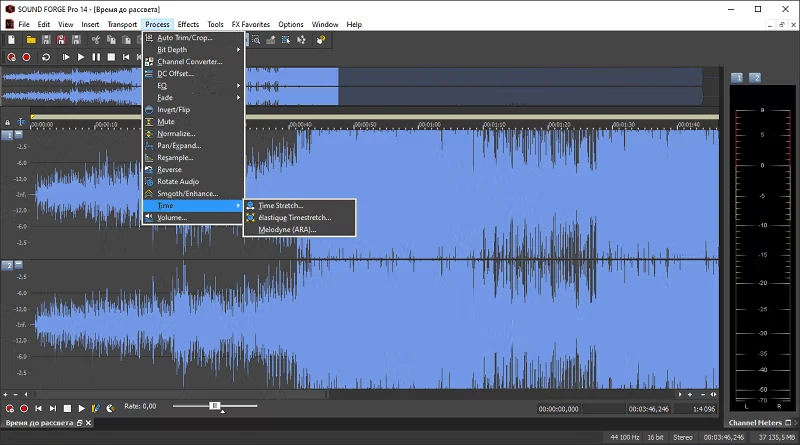Image resolution: width=800 pixels, height=445 pixels.
Task: Toggle channel 1 button above the meters
Action: pyautogui.click(x=738, y=77)
